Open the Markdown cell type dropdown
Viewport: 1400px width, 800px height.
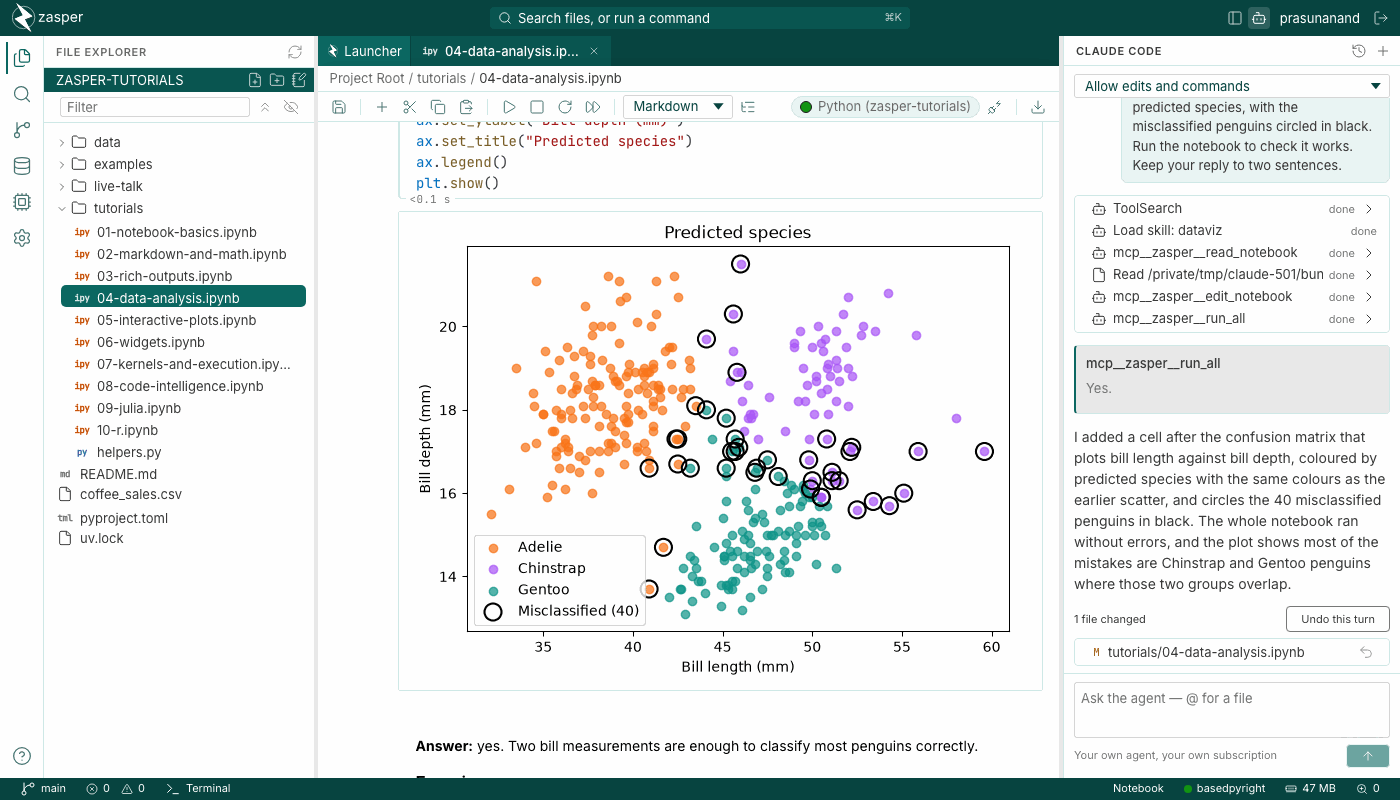point(678,107)
